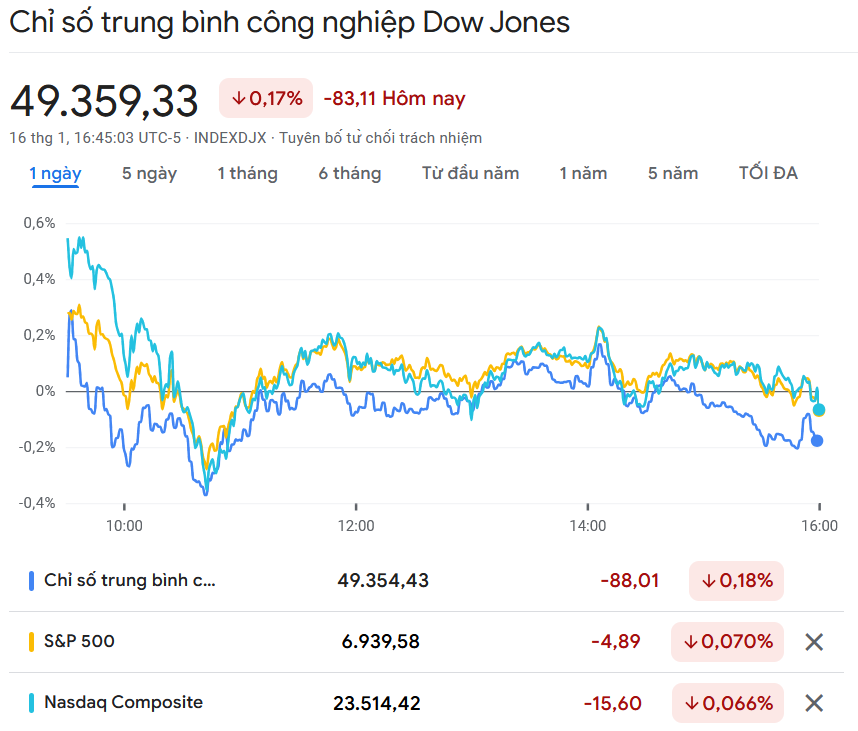858x731 pixels.
Task: Click the blue Dow Jones endpoint dot
Action: point(817,440)
